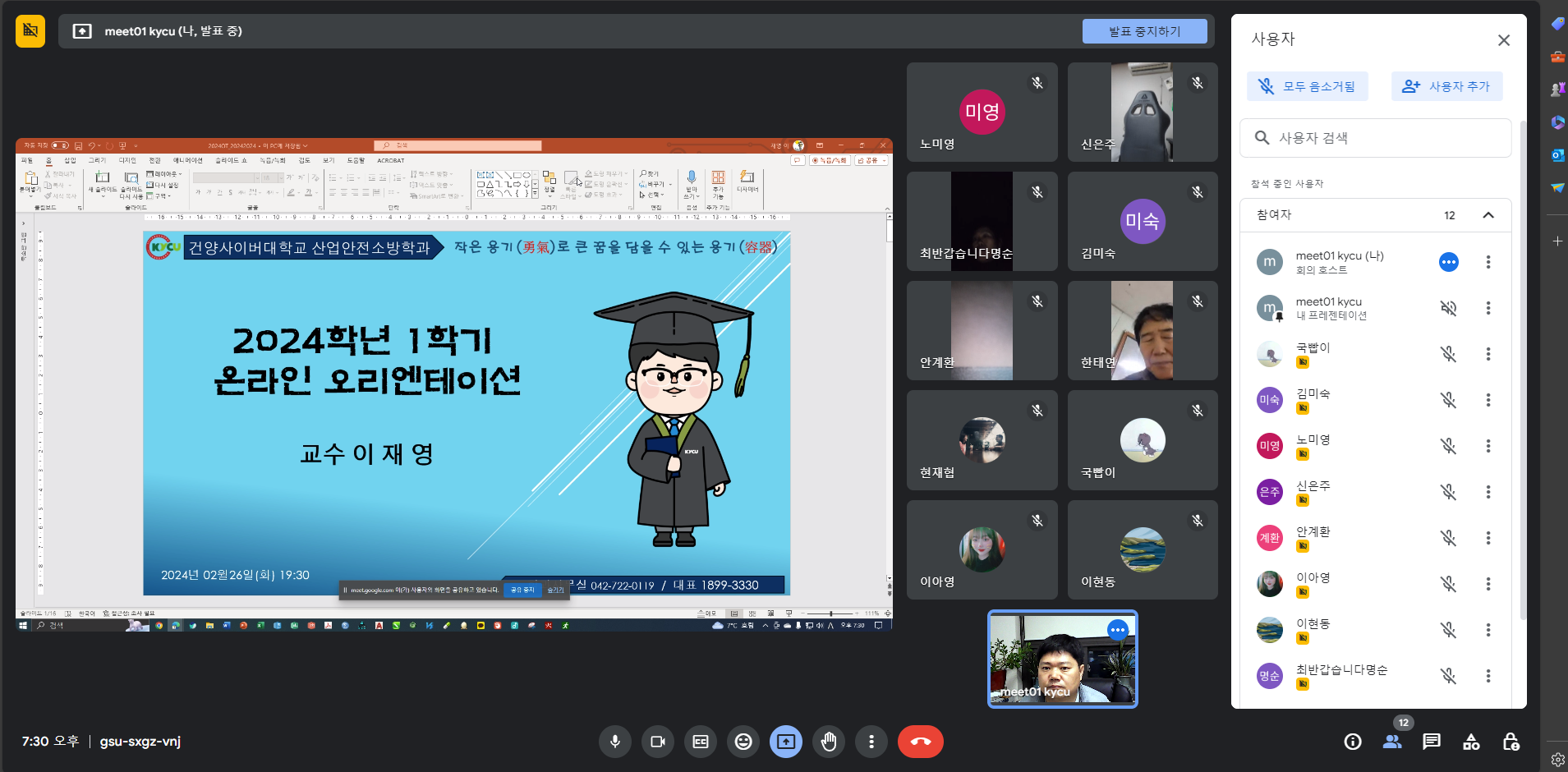Screen dimensions: 1568x772
Task: Close the 사용자 side panel
Action: (x=1503, y=40)
